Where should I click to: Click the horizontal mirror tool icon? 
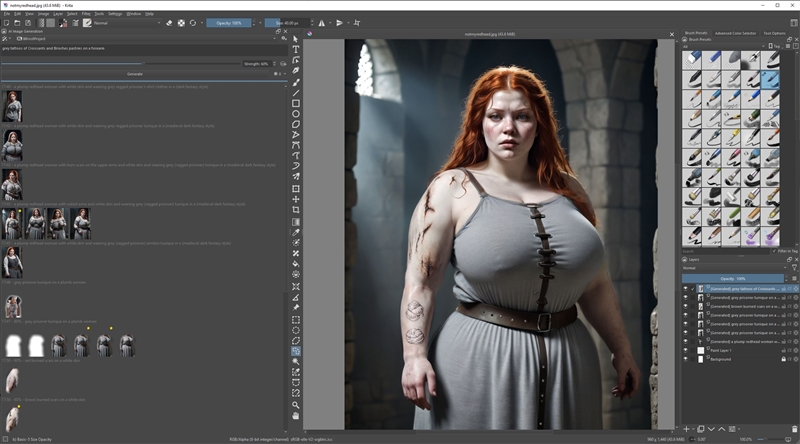[321, 22]
